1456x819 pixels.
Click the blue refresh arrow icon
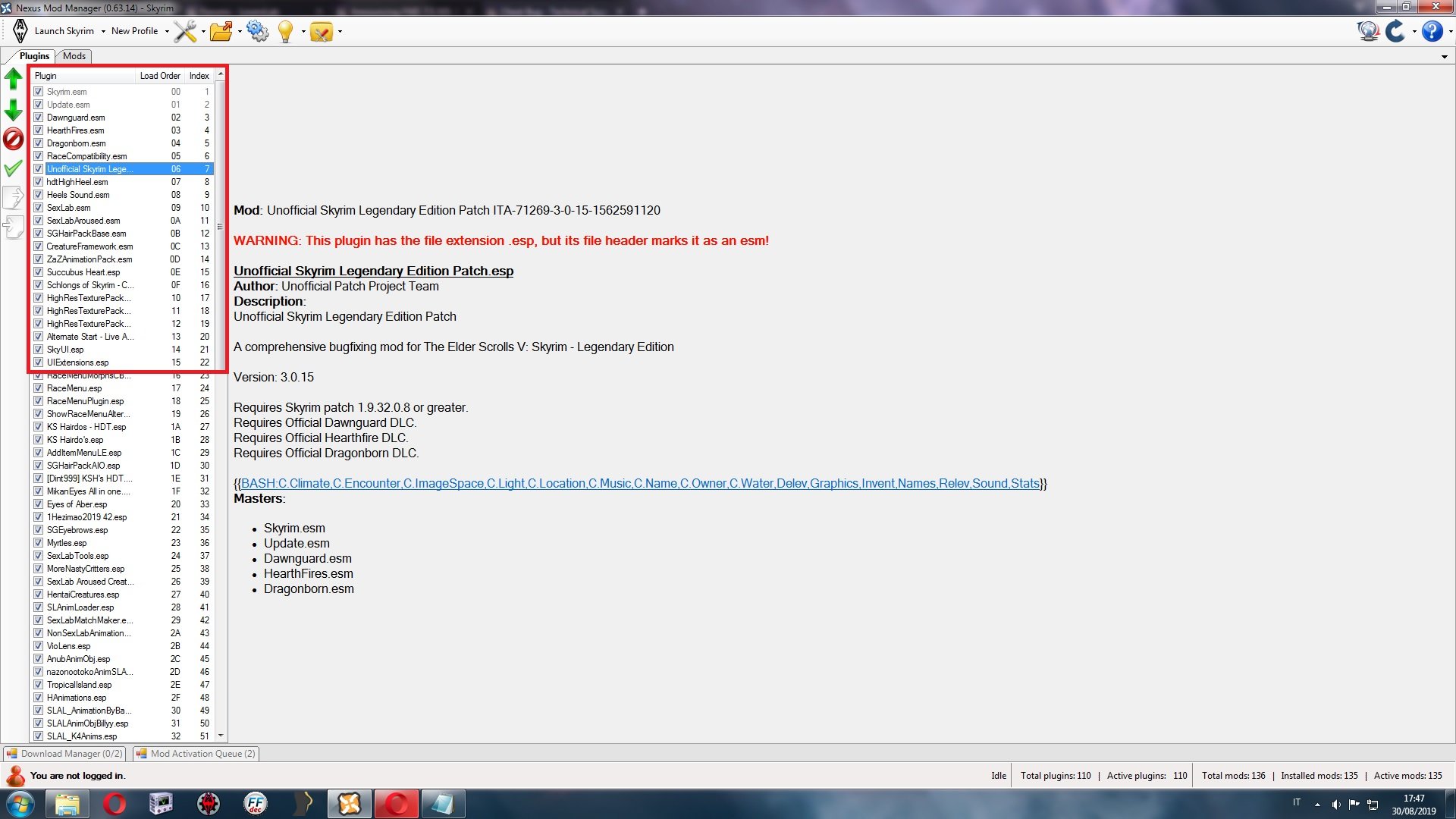[x=1395, y=31]
